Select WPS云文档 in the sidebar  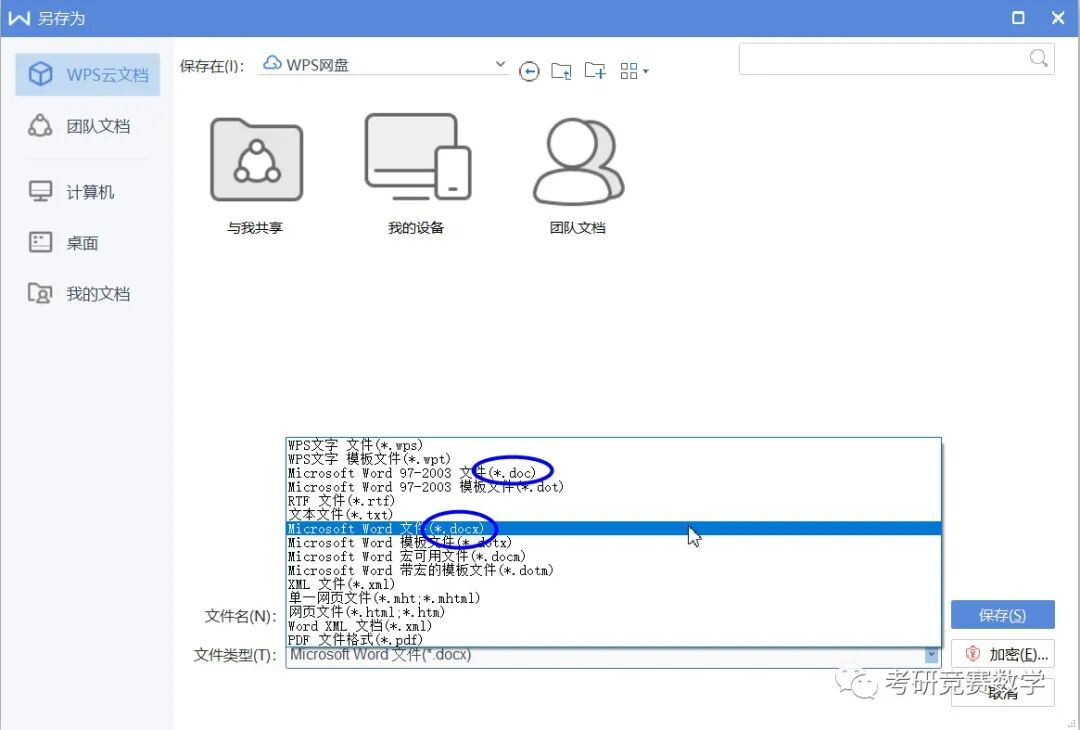(x=87, y=74)
